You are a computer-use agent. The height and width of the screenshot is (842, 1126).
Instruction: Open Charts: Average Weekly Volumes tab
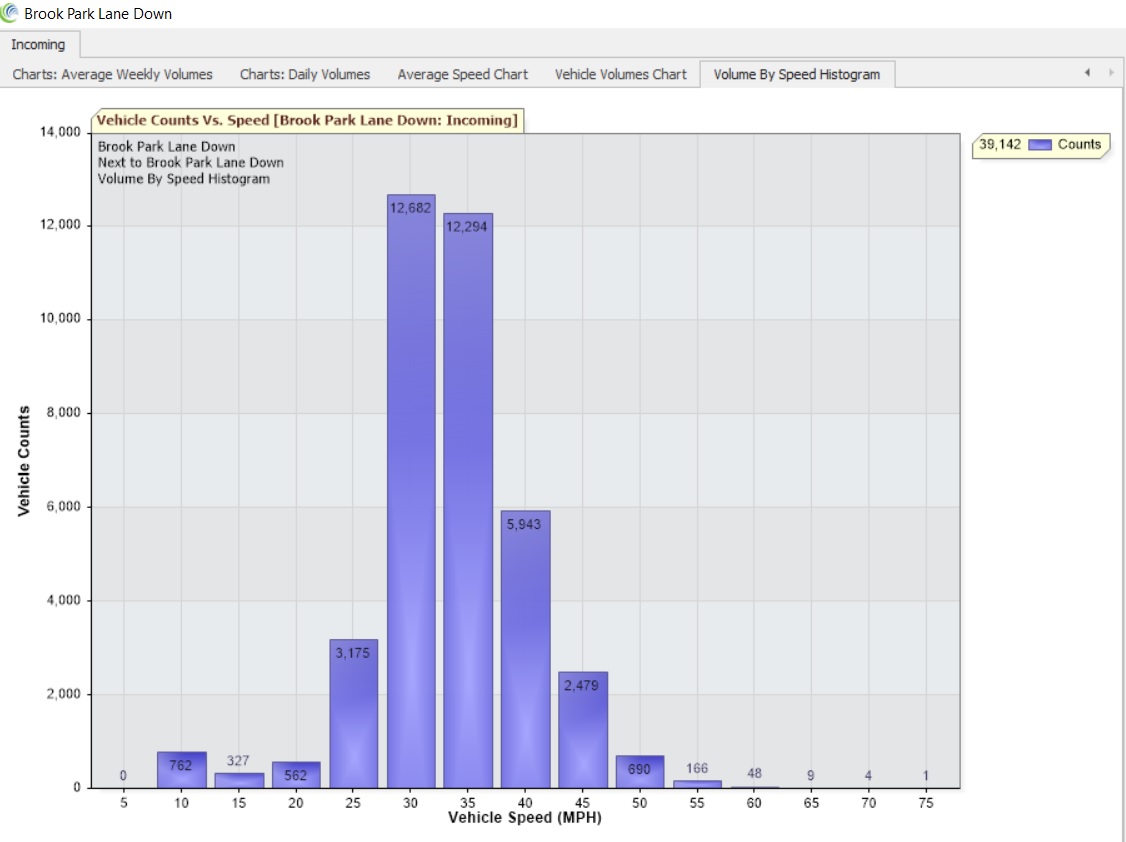[x=113, y=74]
